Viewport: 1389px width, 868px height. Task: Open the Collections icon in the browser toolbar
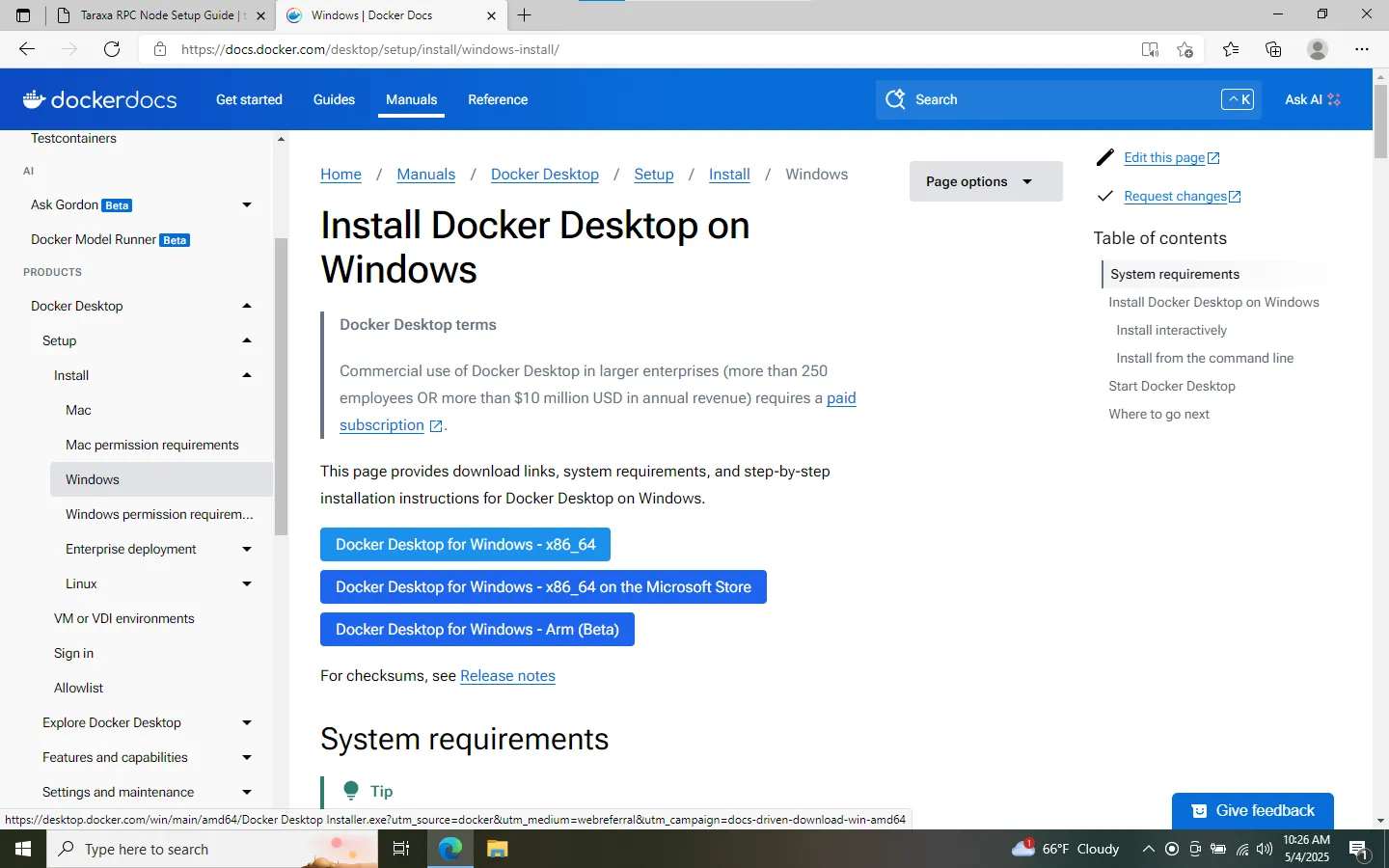[1273, 49]
